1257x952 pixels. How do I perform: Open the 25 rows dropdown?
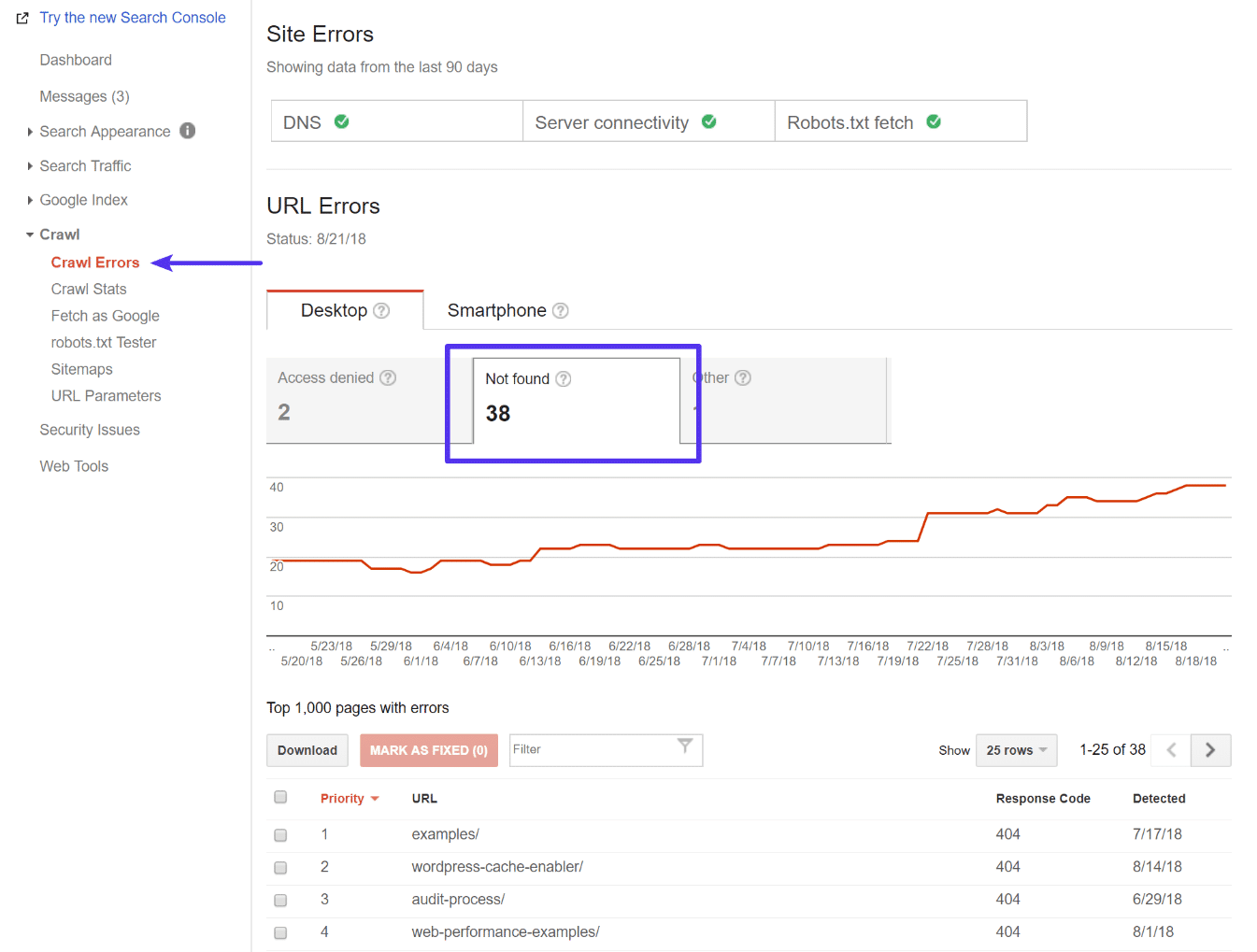point(1016,749)
